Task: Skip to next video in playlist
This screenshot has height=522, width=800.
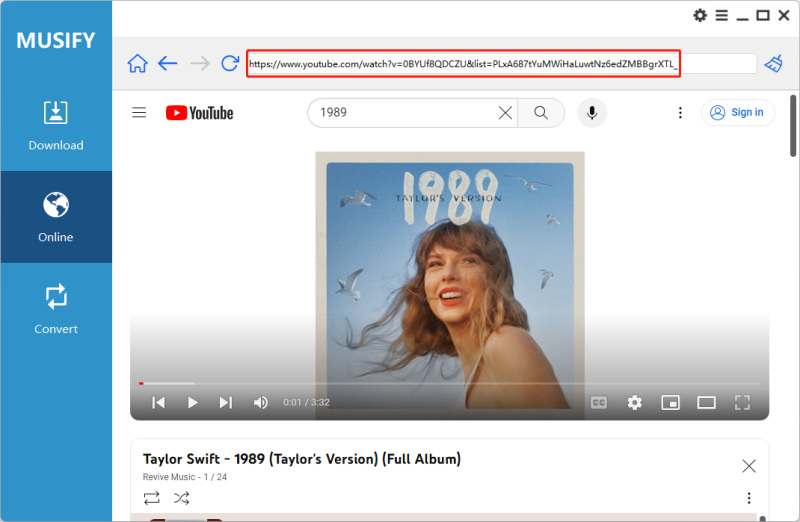Action: (226, 403)
